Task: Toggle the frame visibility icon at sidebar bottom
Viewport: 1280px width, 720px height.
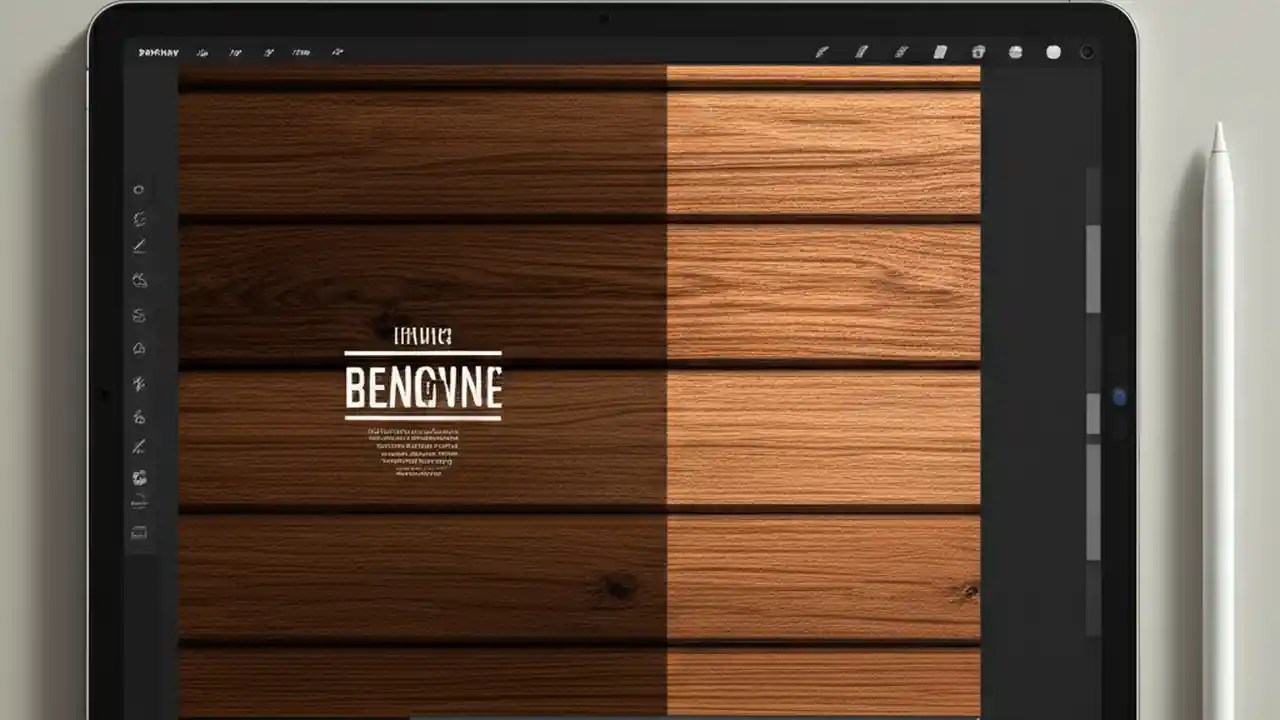Action: pyautogui.click(x=139, y=533)
